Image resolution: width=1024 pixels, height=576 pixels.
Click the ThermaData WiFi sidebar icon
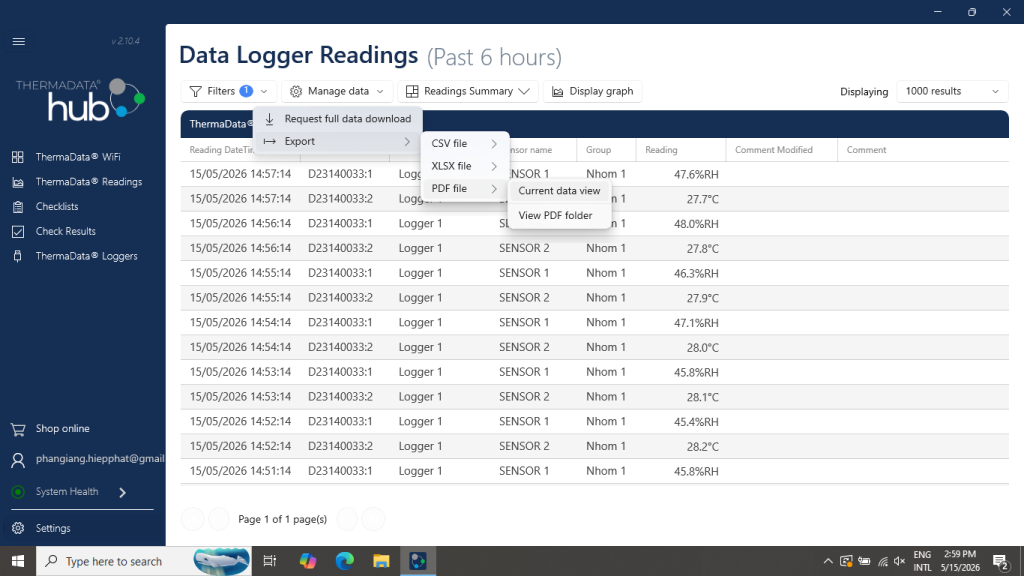tap(18, 157)
